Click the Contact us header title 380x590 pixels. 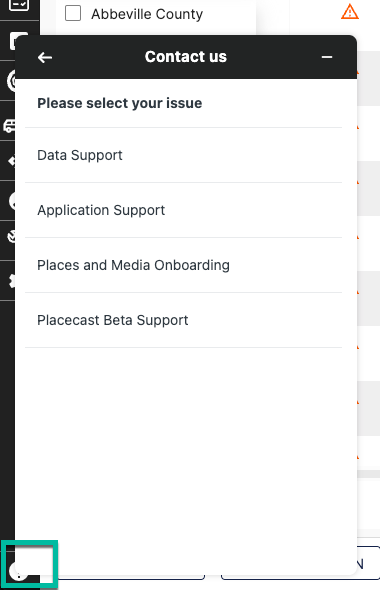pyautogui.click(x=186, y=57)
